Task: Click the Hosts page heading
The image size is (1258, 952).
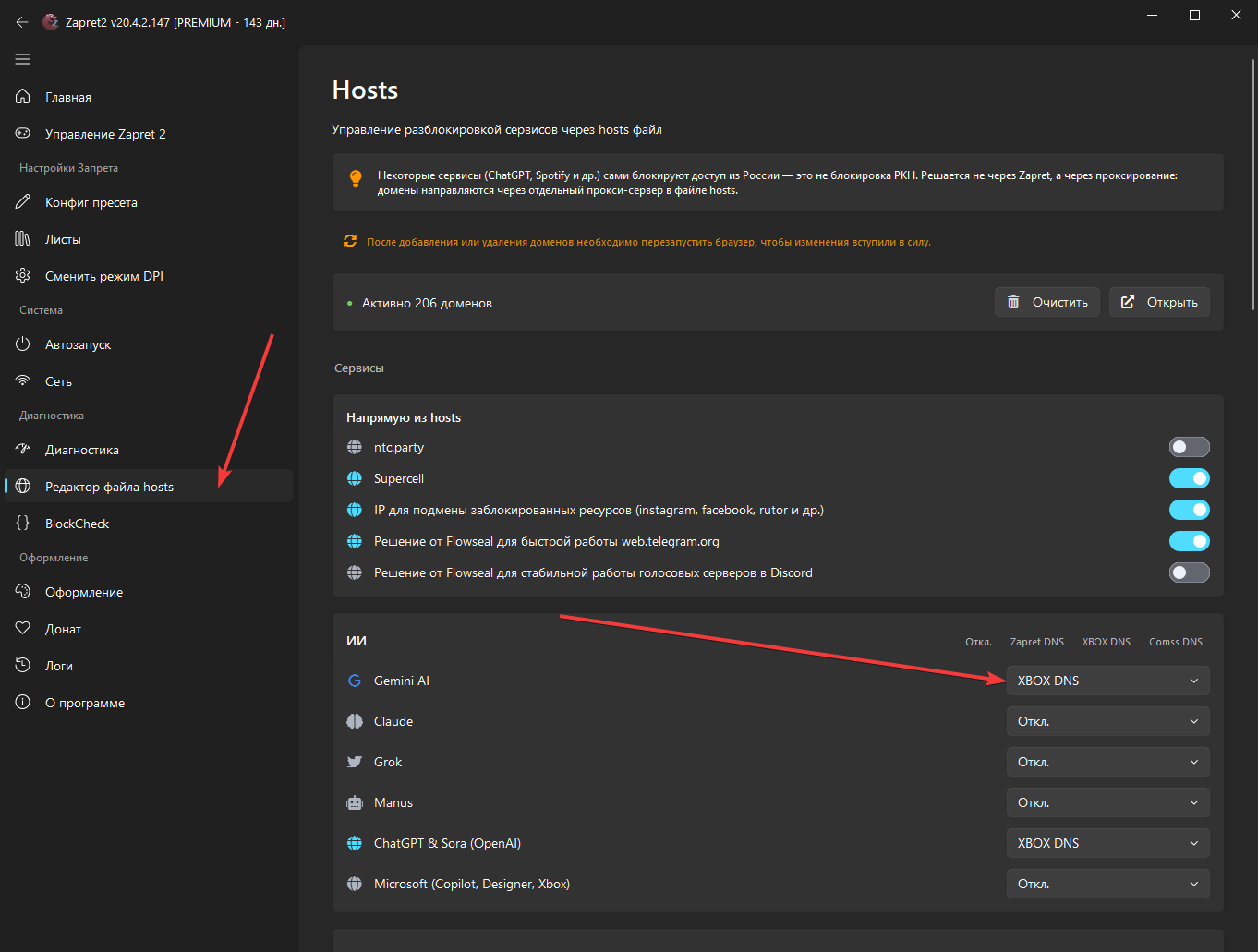Action: click(x=365, y=90)
